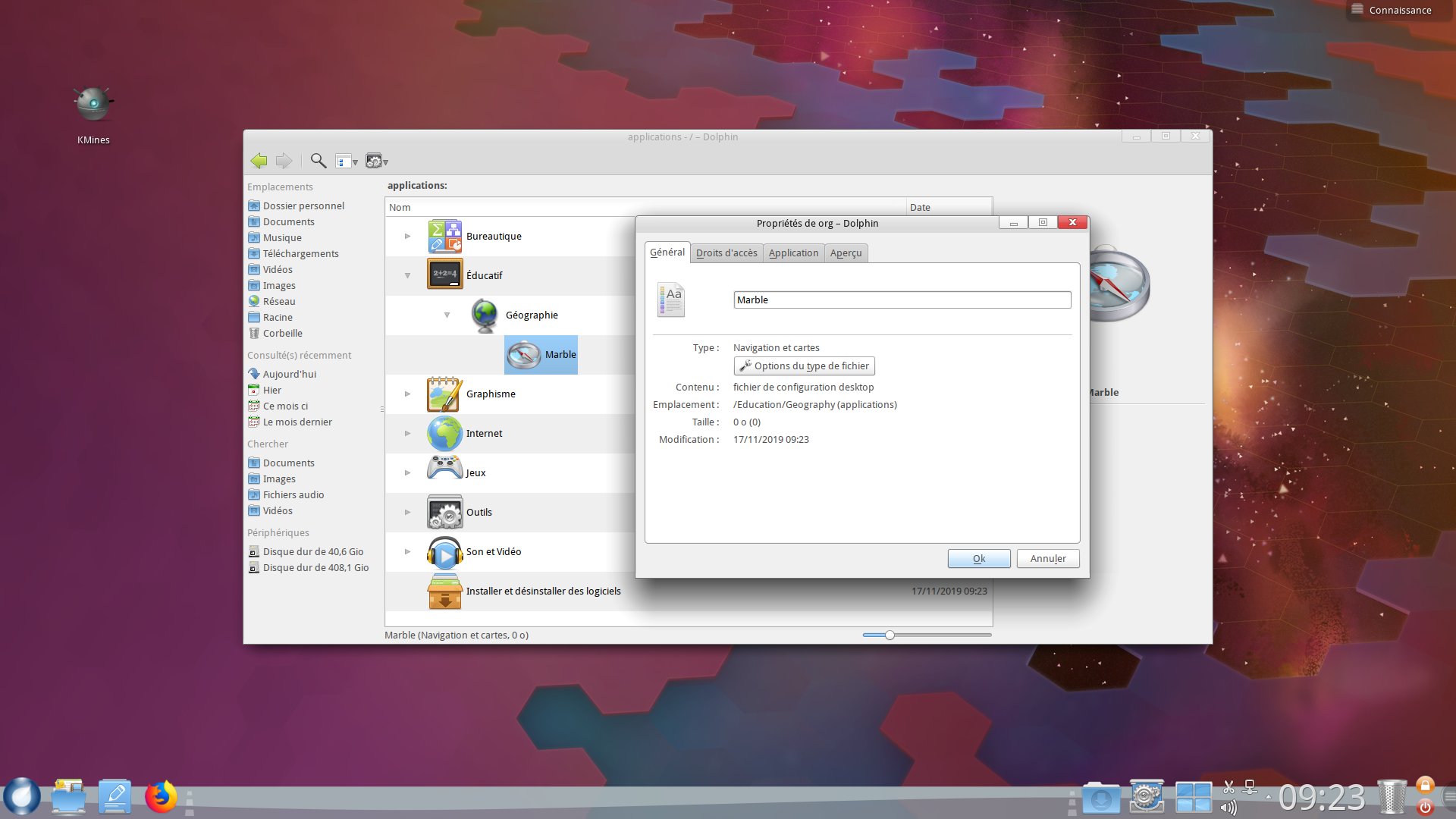Click the file type icon in Properties dialog
Image resolution: width=1456 pixels, height=819 pixels.
point(671,300)
